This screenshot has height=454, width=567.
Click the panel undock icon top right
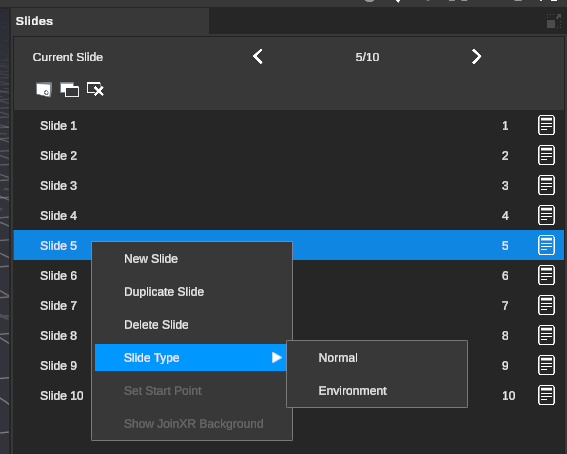tap(554, 21)
